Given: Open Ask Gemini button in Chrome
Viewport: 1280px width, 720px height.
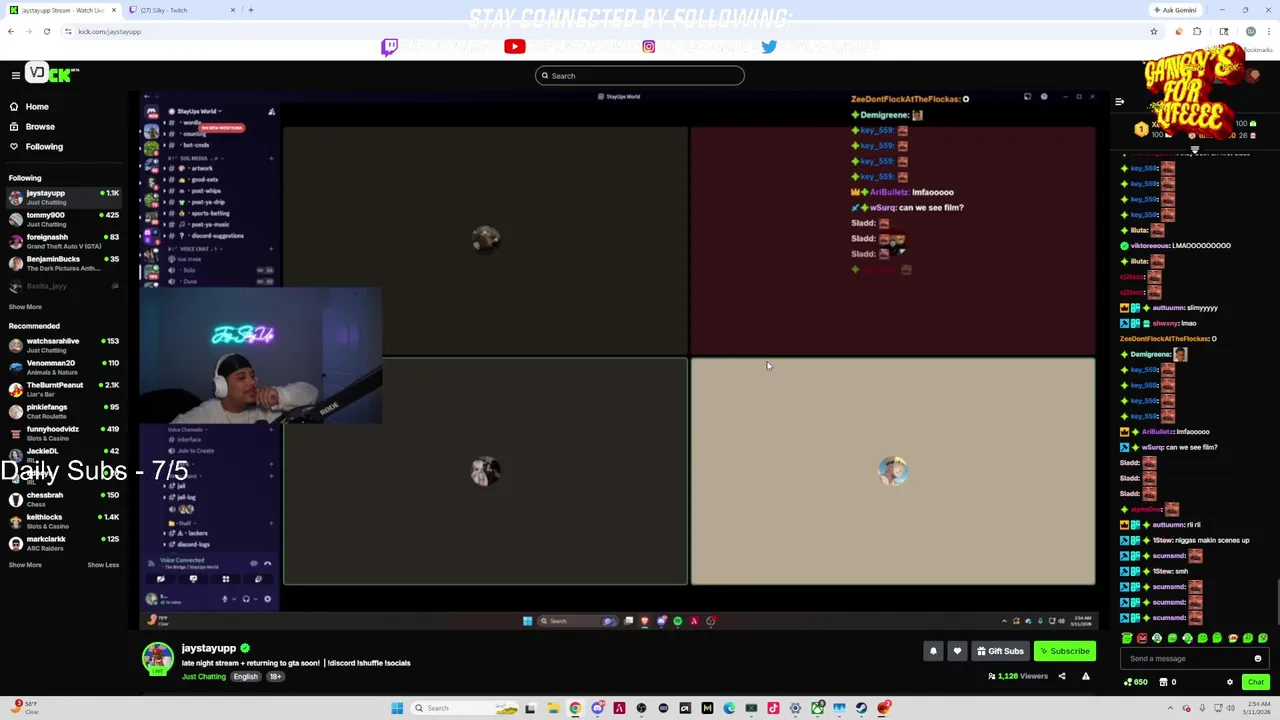Looking at the screenshot, I should point(1175,10).
